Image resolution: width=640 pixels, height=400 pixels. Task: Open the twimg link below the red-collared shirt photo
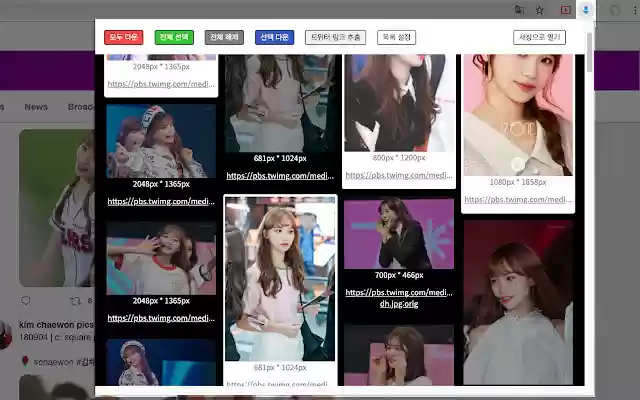pos(161,318)
